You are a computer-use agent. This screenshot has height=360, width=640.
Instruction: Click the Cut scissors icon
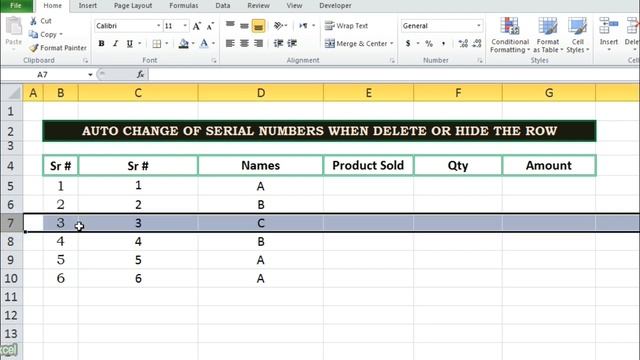click(33, 21)
